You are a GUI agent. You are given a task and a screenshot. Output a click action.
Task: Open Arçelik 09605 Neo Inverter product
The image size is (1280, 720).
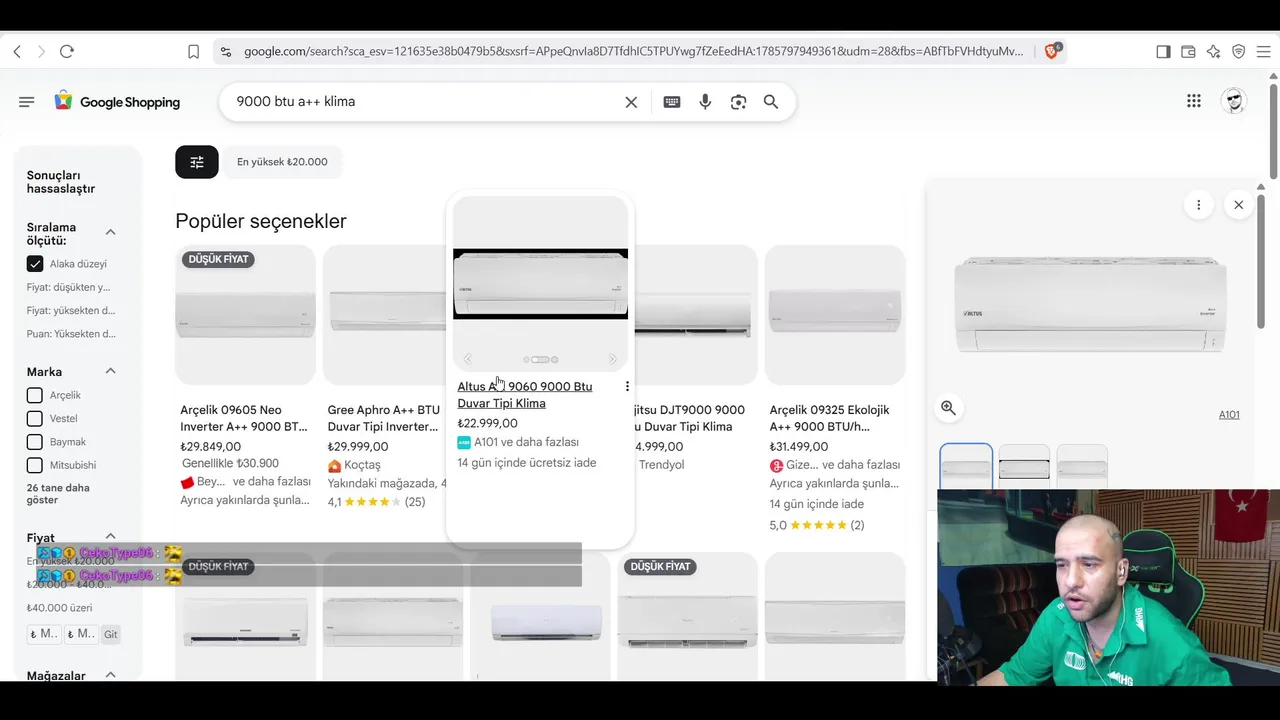coord(244,418)
